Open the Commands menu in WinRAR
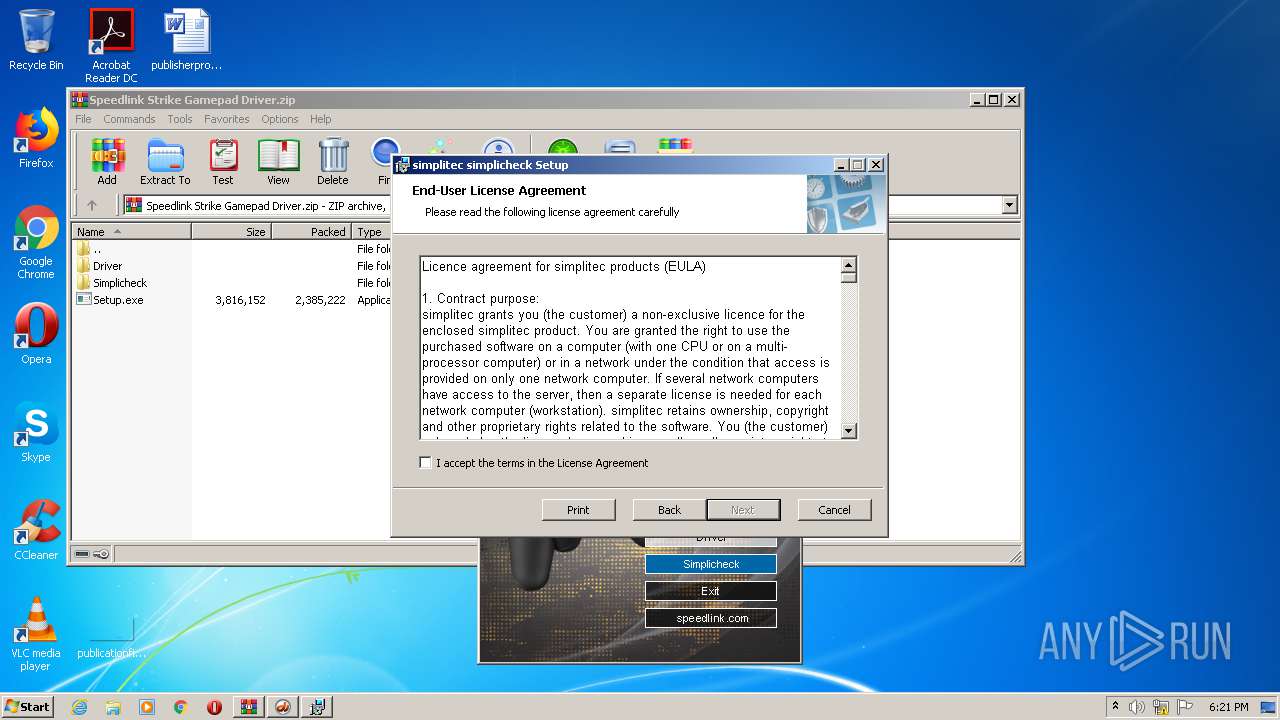The width and height of the screenshot is (1280, 720). coord(129,119)
